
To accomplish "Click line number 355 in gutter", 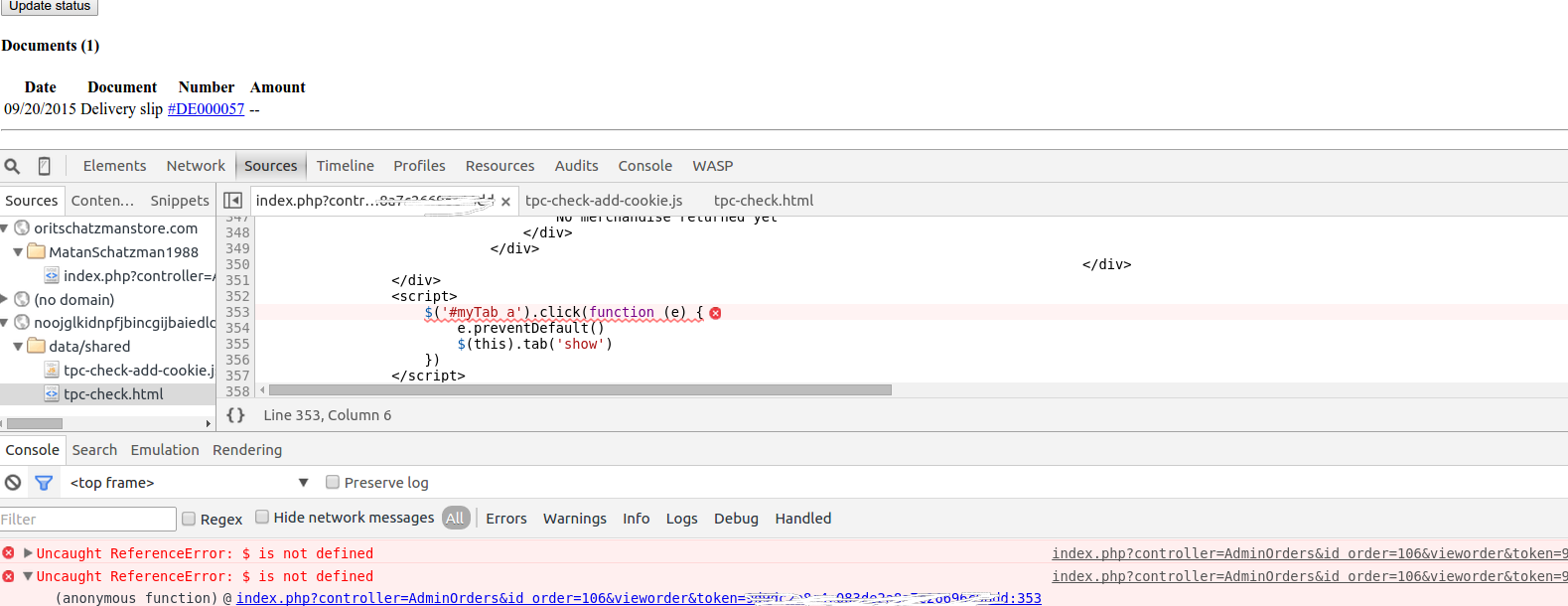I will (x=237, y=344).
